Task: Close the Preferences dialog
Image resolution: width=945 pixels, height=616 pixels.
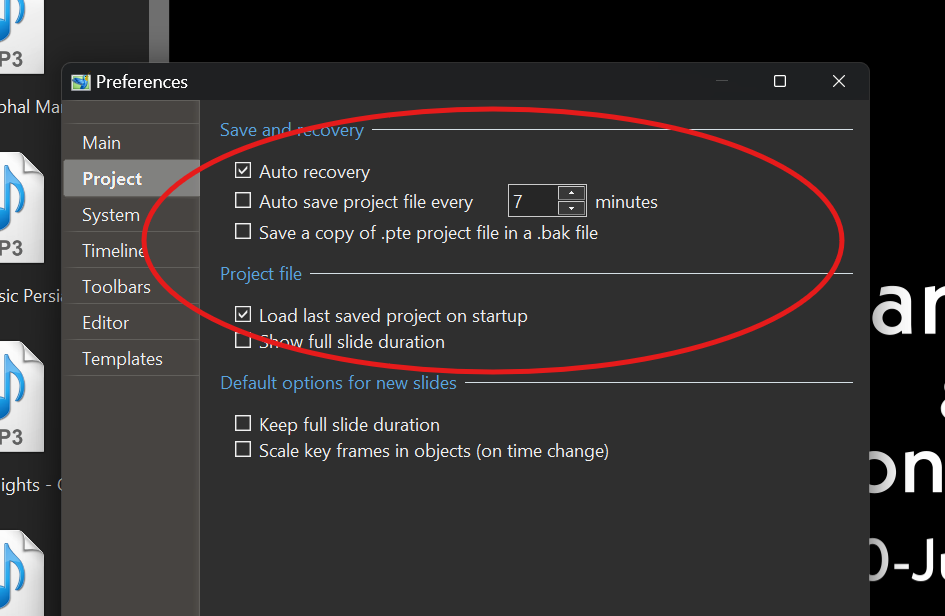Action: click(x=840, y=82)
